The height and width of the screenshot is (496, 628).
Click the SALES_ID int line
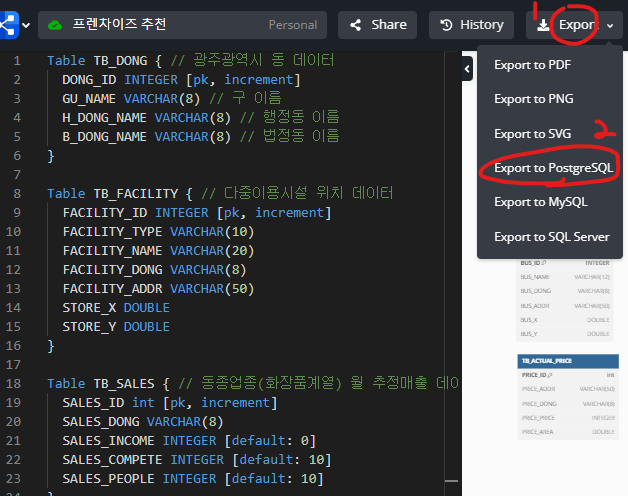[170, 403]
